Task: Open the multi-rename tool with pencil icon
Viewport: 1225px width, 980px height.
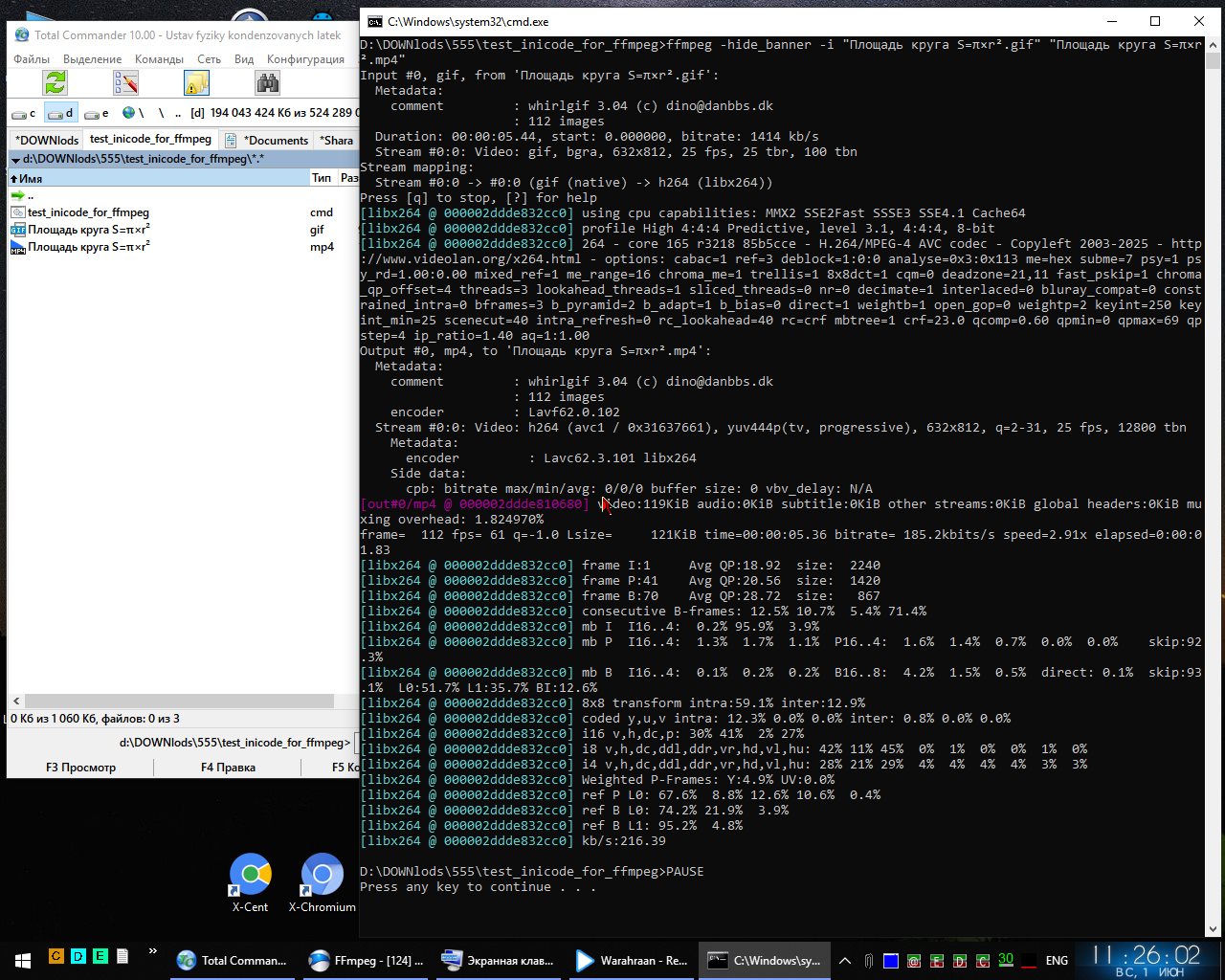Action: (x=125, y=83)
